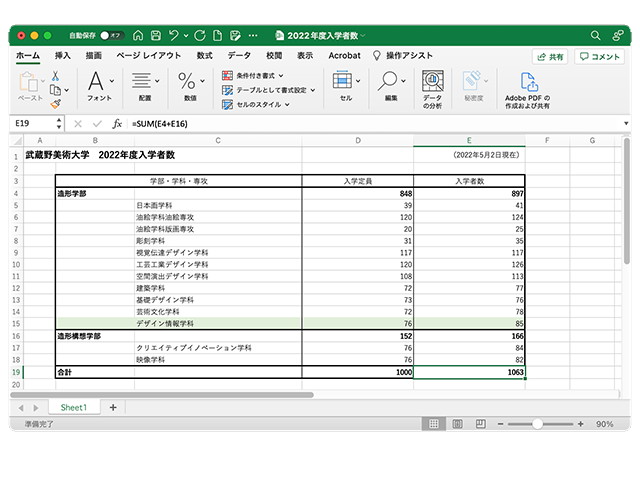
Task: Click the Cut scissors icon
Action: [x=56, y=76]
